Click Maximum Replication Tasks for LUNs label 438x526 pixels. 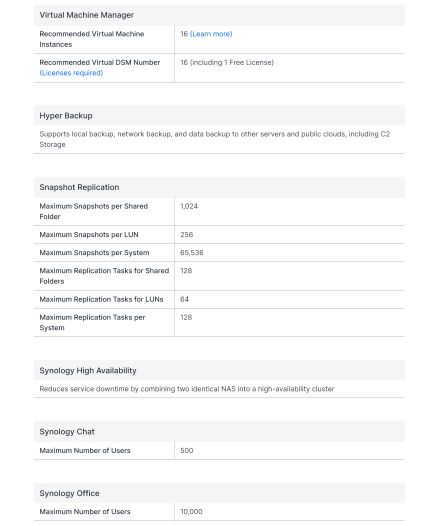click(x=101, y=299)
